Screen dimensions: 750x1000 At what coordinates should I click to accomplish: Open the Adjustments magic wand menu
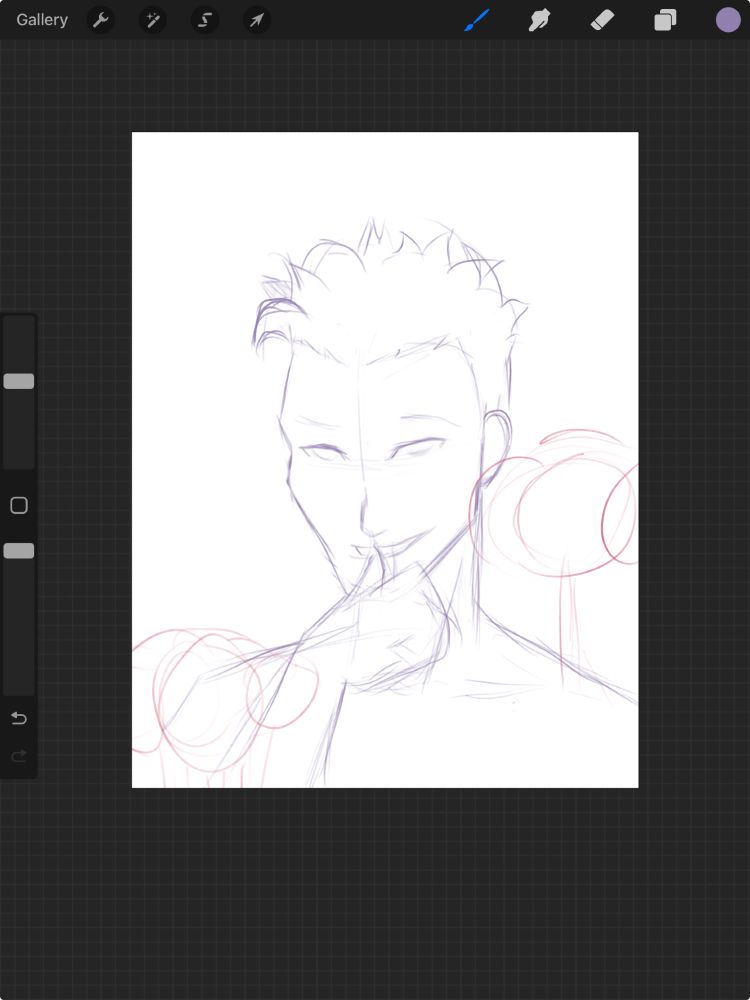(x=152, y=20)
